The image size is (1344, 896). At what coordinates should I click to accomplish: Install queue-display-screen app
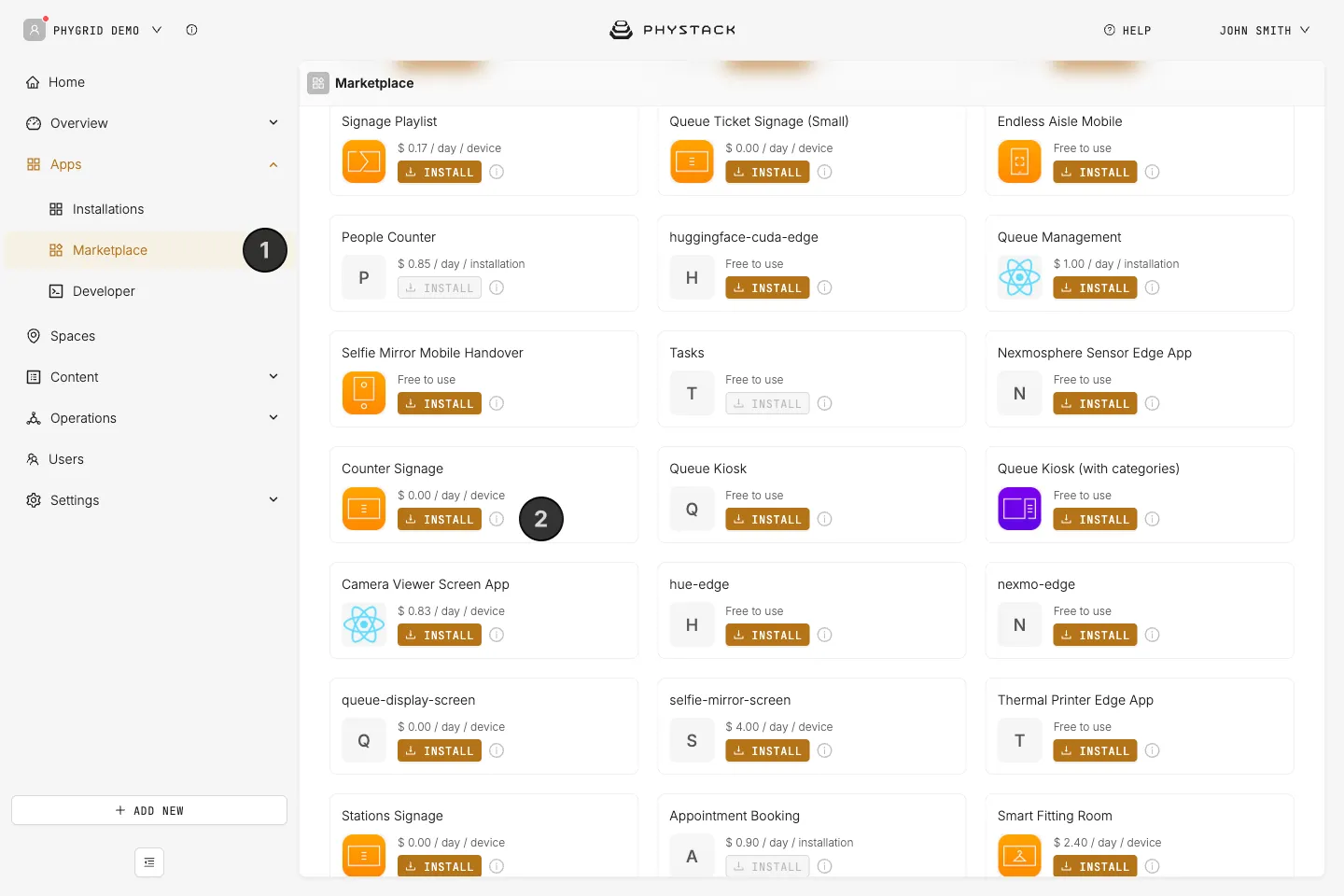440,750
